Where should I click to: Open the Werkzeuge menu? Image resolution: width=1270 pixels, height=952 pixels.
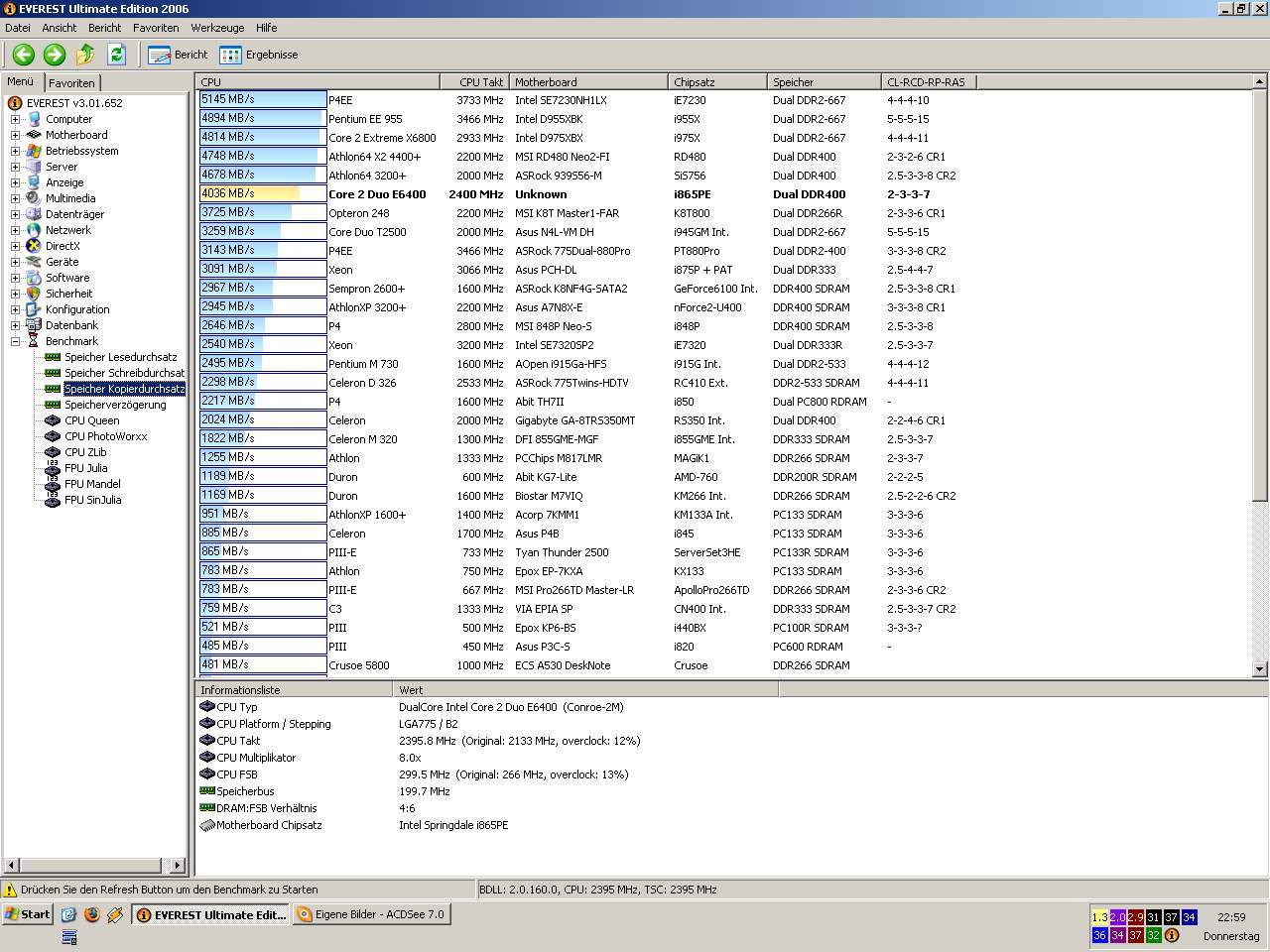(218, 28)
